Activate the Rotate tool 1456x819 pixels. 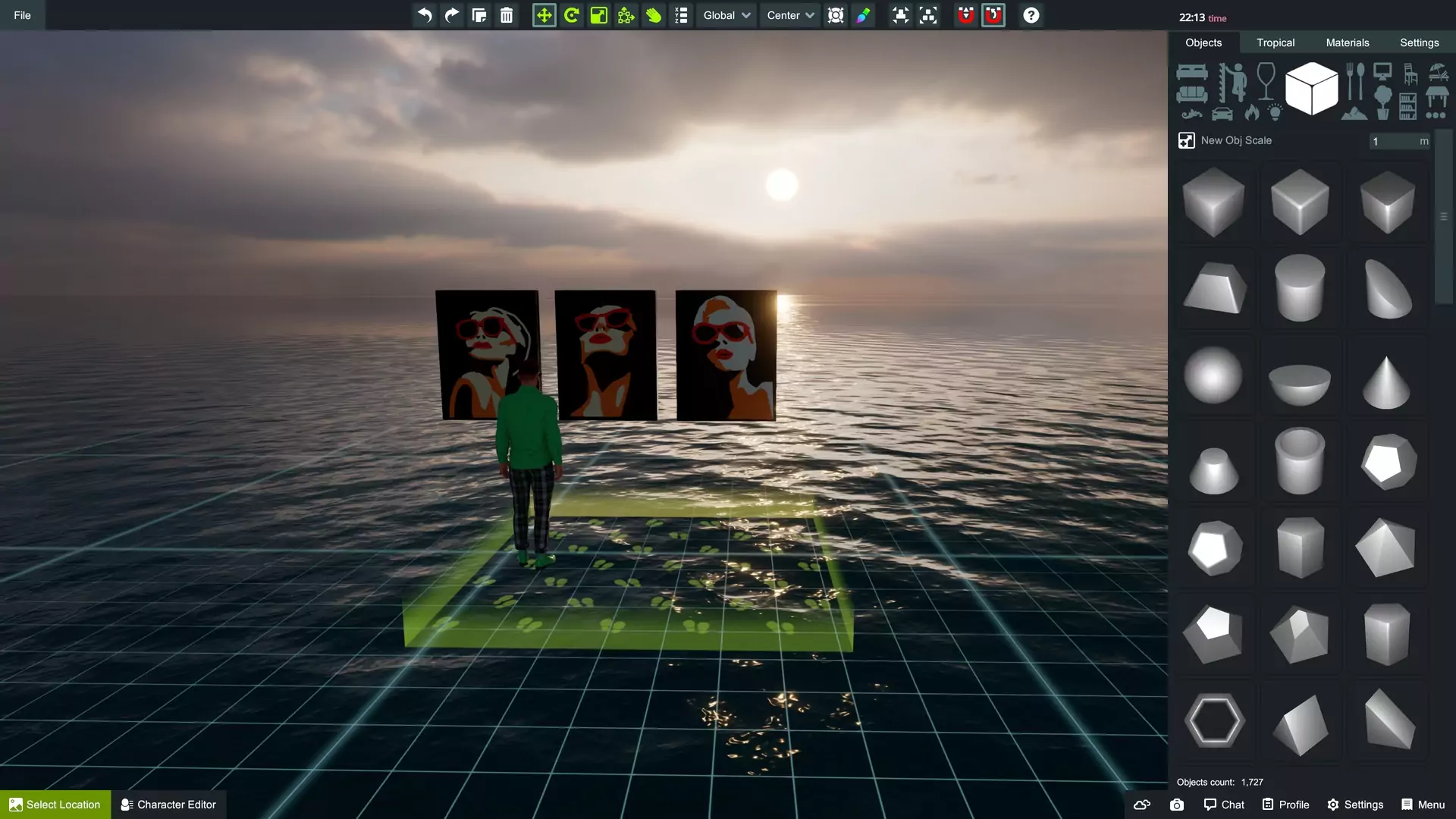[572, 15]
